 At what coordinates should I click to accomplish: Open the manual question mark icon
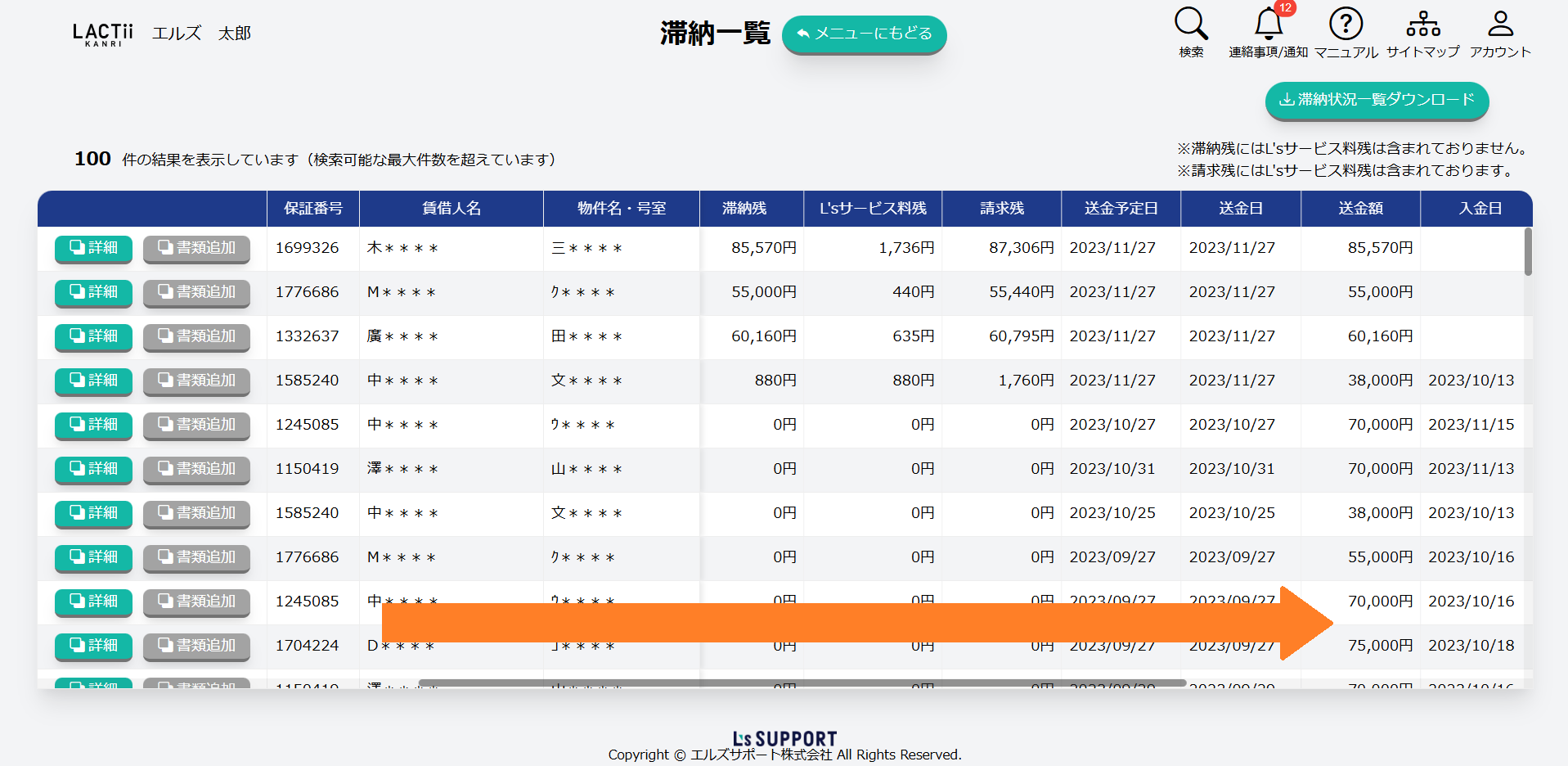tap(1346, 25)
